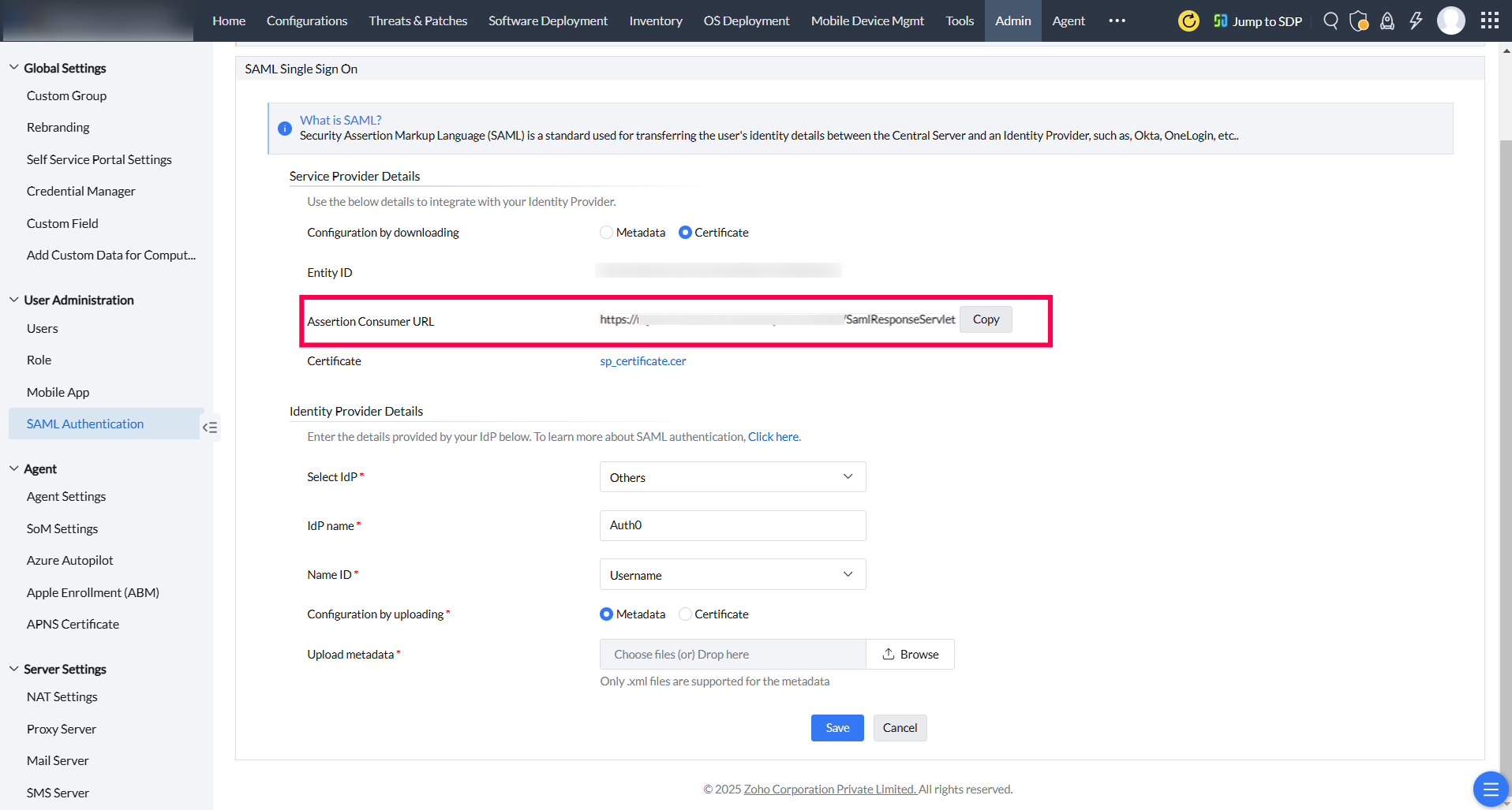
Task: Open the apps grid icon
Action: point(1490,21)
